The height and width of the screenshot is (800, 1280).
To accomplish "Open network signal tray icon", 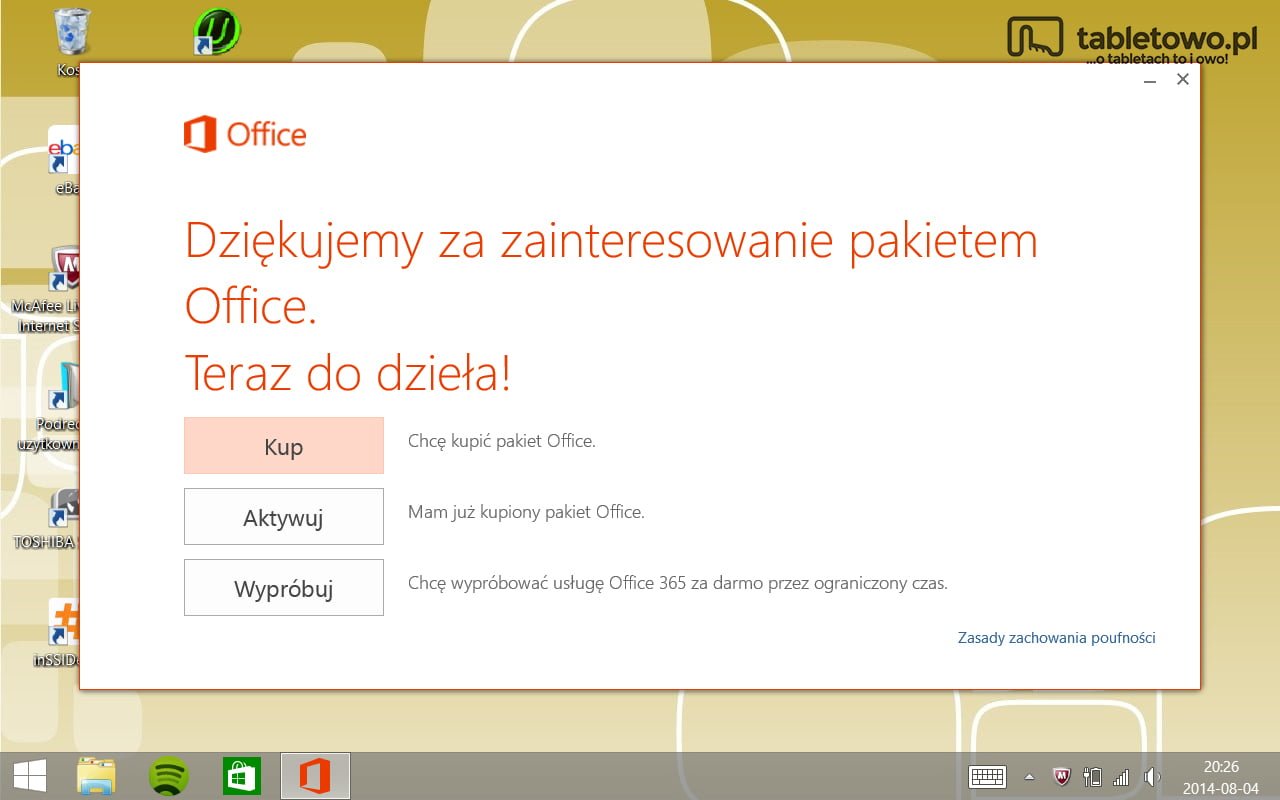I will pos(1121,777).
